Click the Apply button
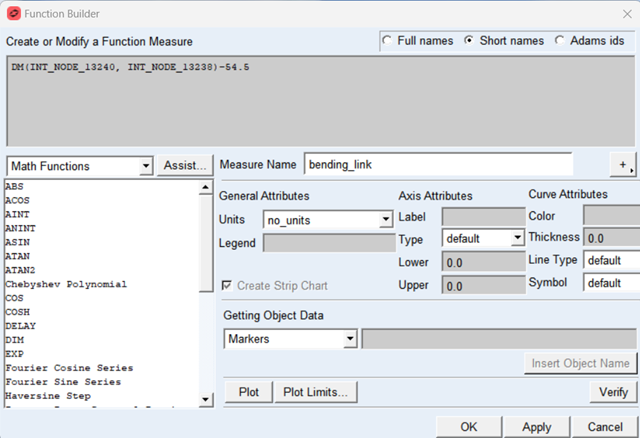640x438 pixels. coord(537,426)
